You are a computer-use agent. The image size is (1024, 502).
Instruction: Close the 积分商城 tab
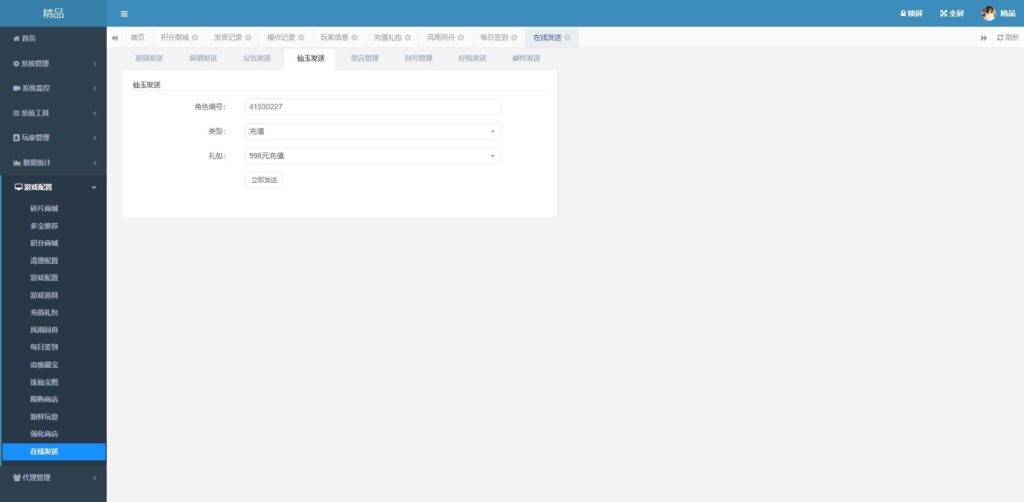(x=195, y=37)
